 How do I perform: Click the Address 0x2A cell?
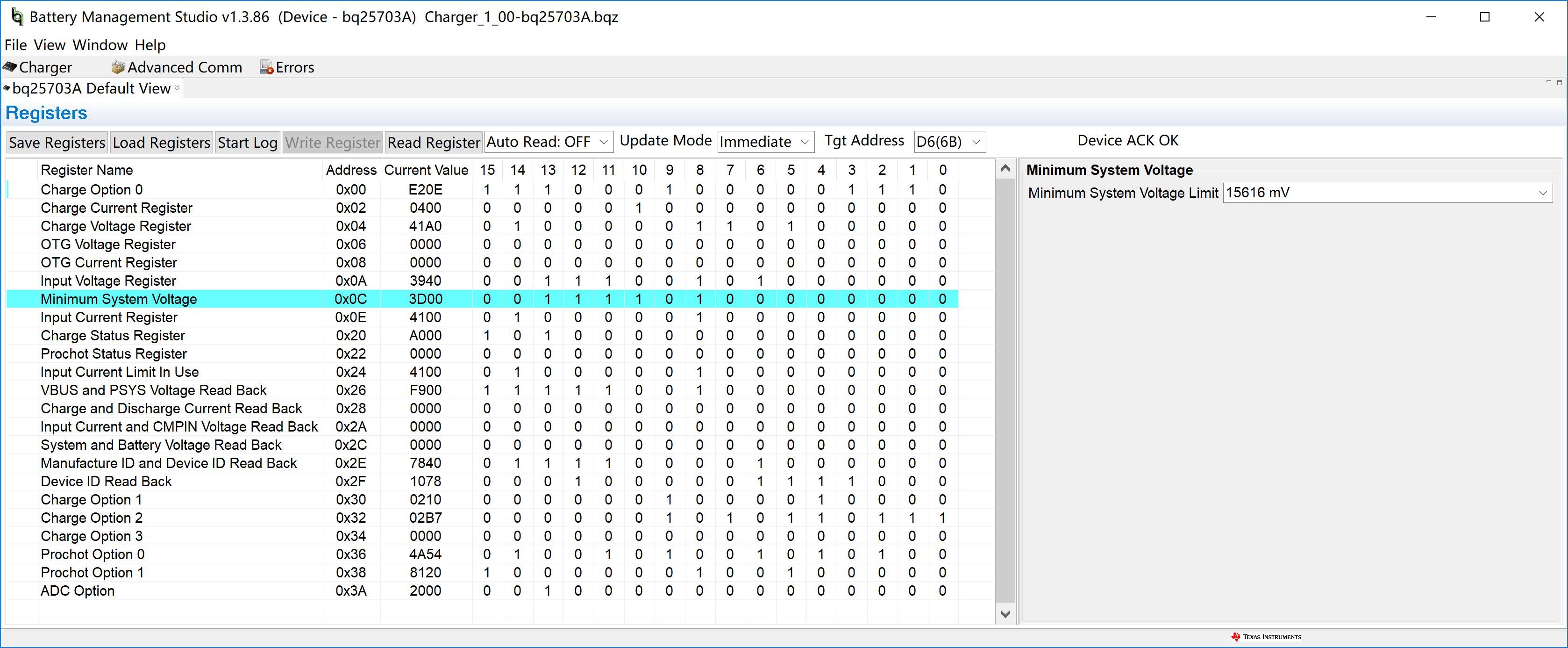(350, 427)
